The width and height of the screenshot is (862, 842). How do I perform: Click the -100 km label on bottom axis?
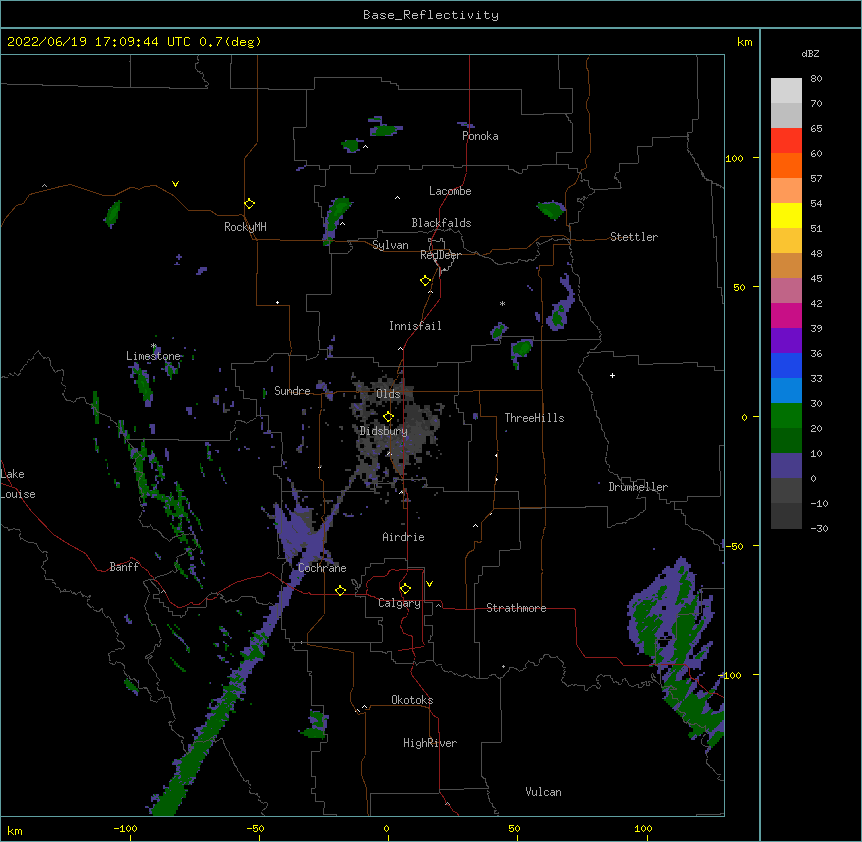125,828
